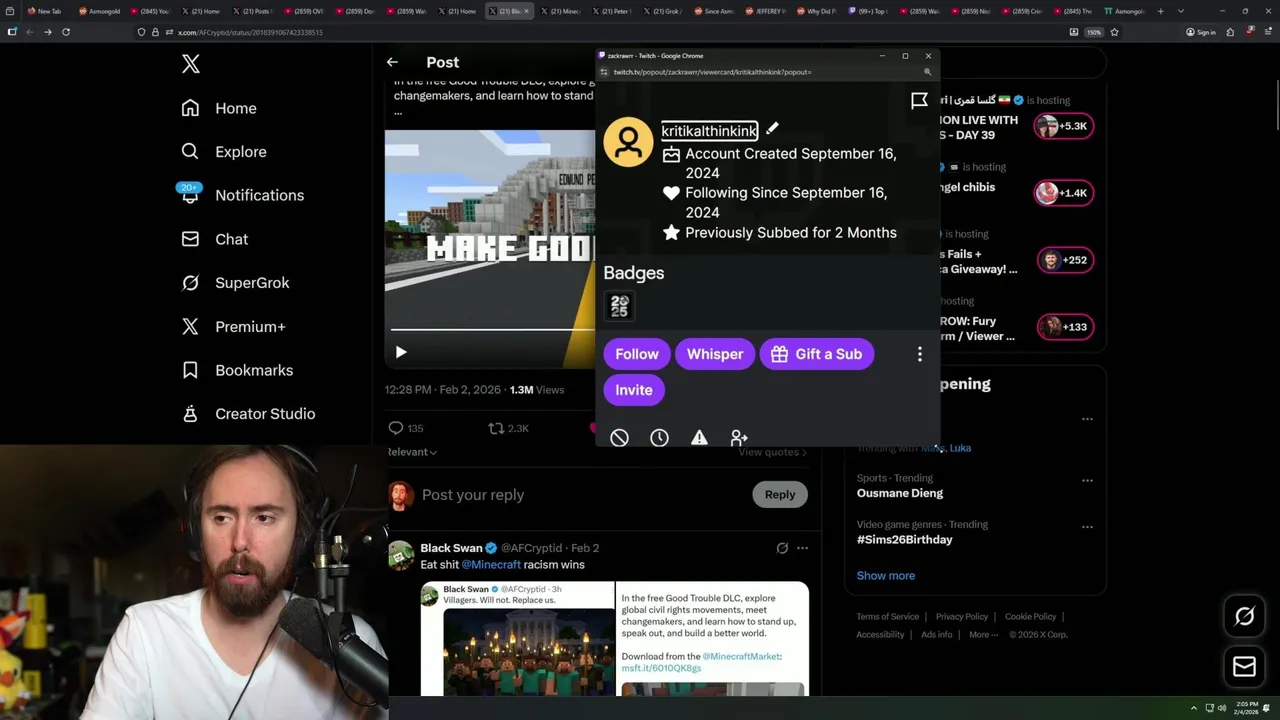Click the Follow button in viewer card
The height and width of the screenshot is (720, 1280).
pyautogui.click(x=636, y=354)
